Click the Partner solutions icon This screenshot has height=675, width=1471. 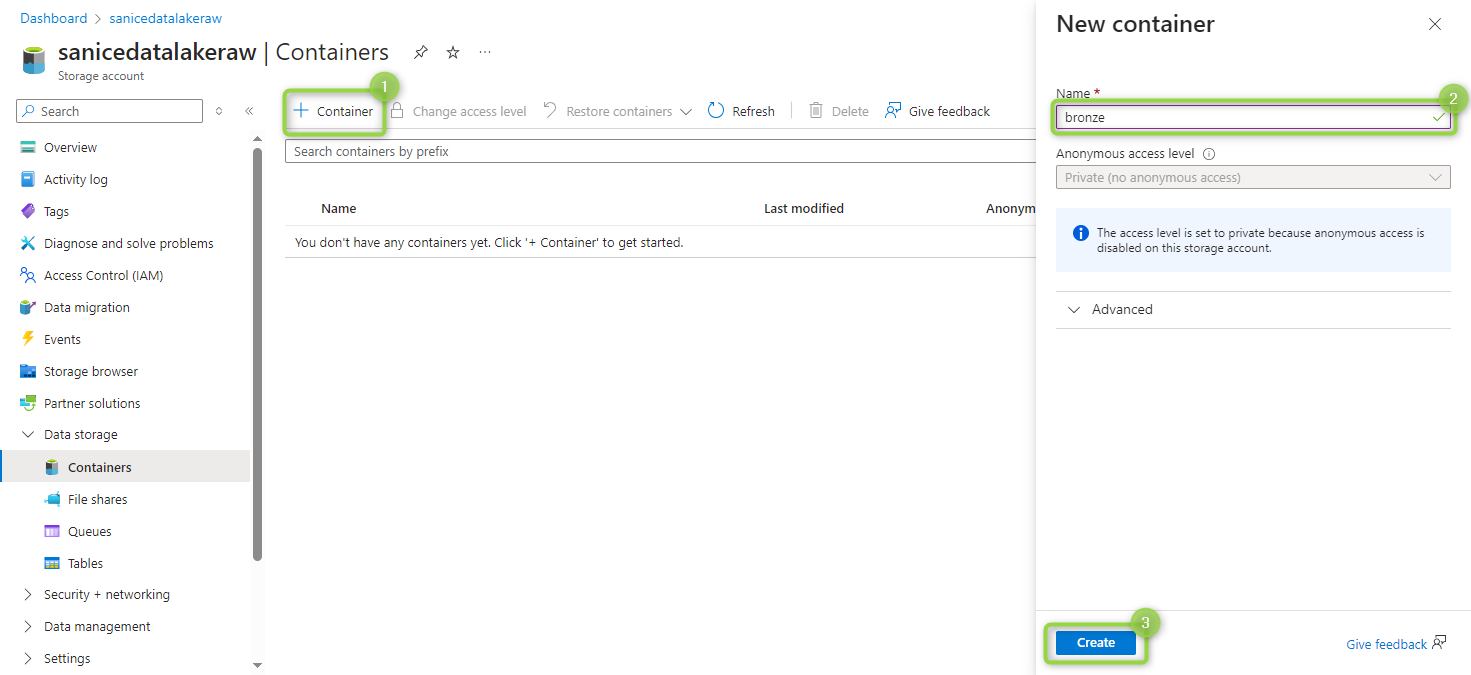pos(28,403)
